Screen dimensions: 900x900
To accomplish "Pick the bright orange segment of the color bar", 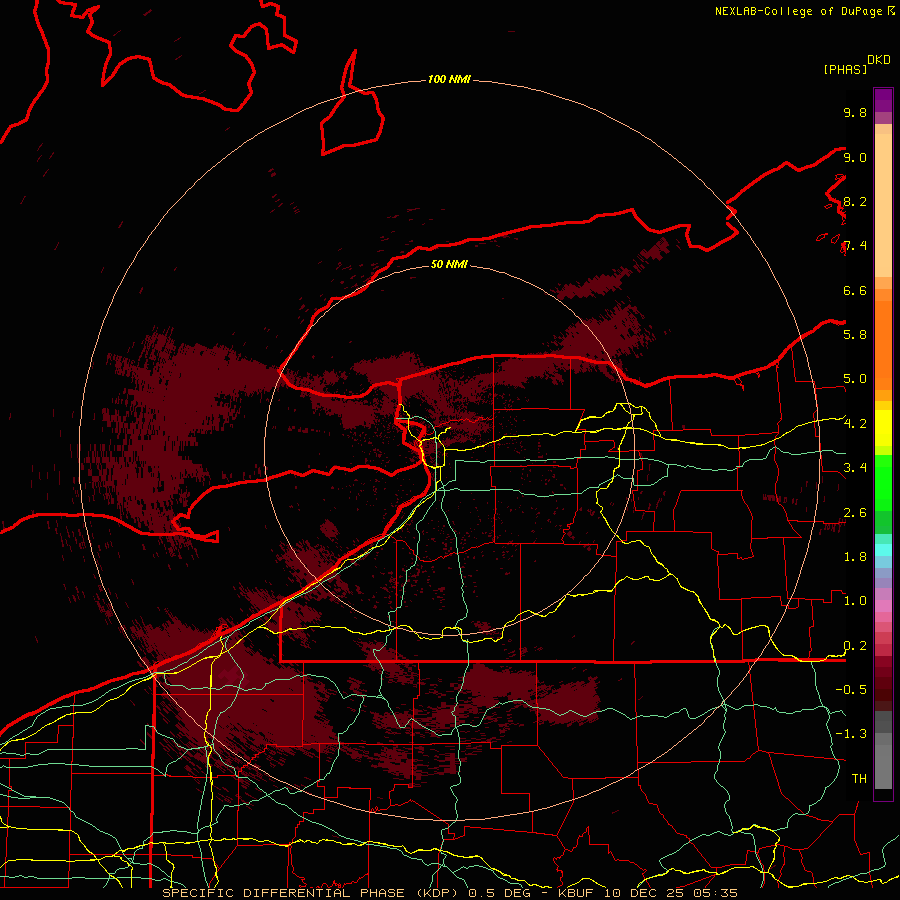I will pos(883,345).
